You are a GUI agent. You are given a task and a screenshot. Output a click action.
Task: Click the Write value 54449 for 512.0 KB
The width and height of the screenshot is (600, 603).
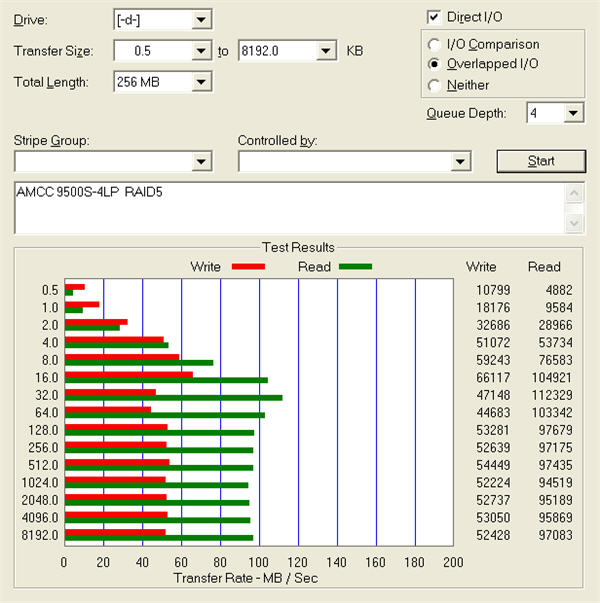493,465
